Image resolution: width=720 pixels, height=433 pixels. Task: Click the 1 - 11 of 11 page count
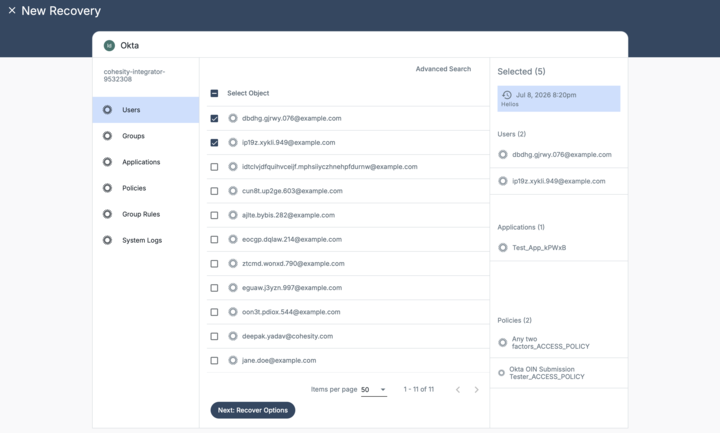click(x=418, y=389)
